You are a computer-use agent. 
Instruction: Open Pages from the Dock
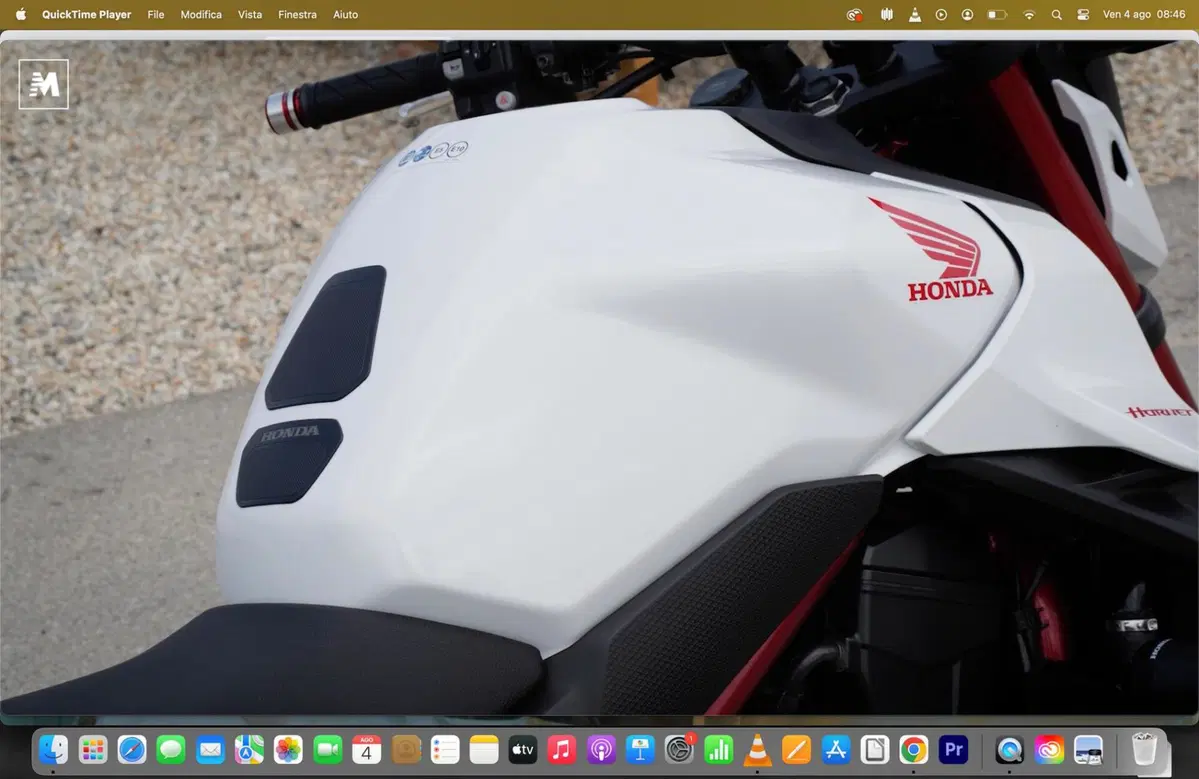coord(797,750)
